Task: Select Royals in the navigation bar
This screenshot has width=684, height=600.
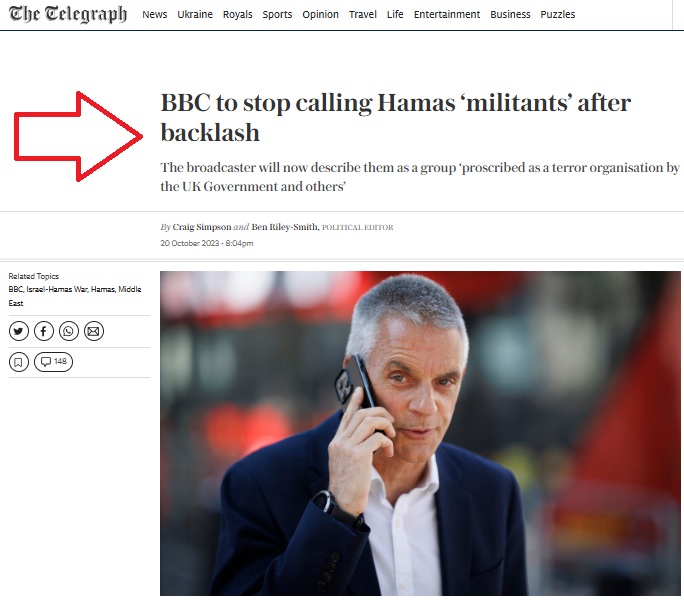Action: [237, 14]
